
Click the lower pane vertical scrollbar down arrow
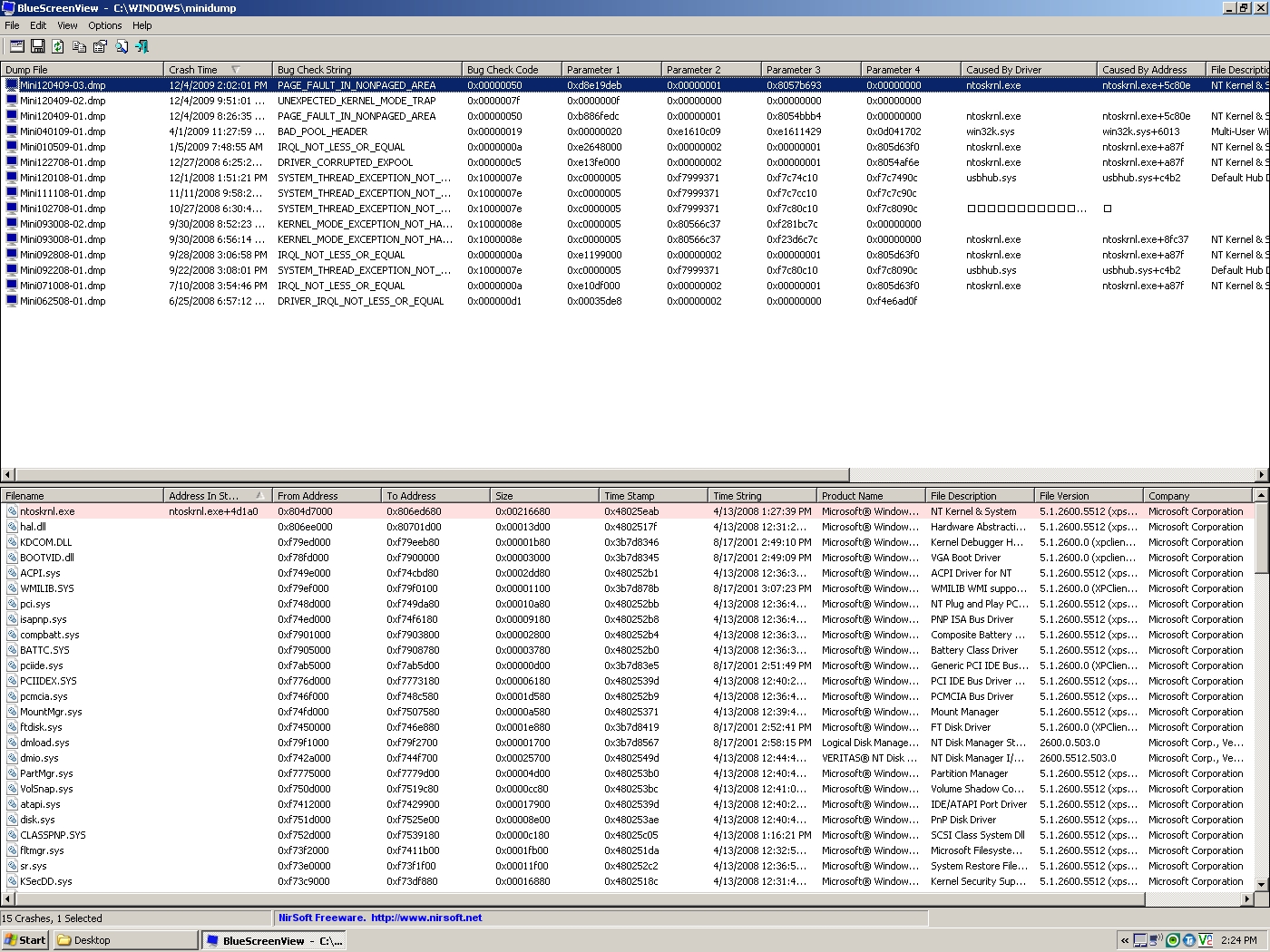tap(1262, 884)
